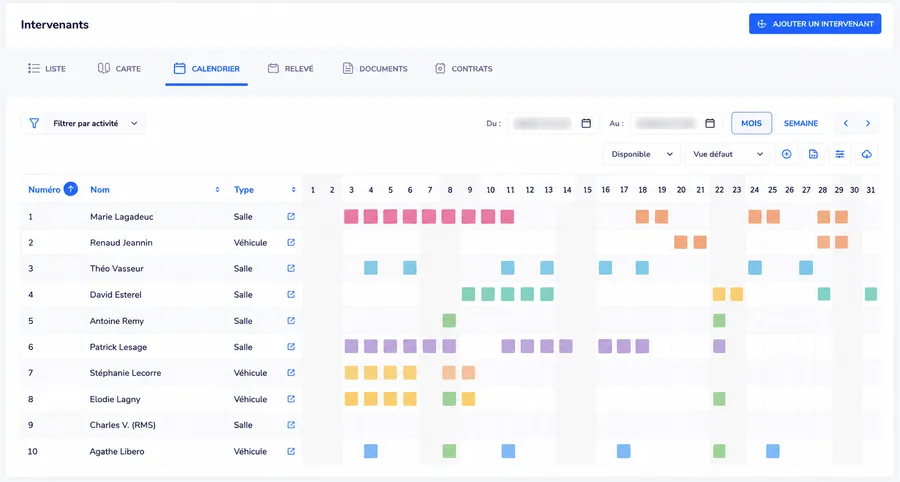
Task: Click Agathe Libero's blue block on day 17
Action: pos(623,451)
